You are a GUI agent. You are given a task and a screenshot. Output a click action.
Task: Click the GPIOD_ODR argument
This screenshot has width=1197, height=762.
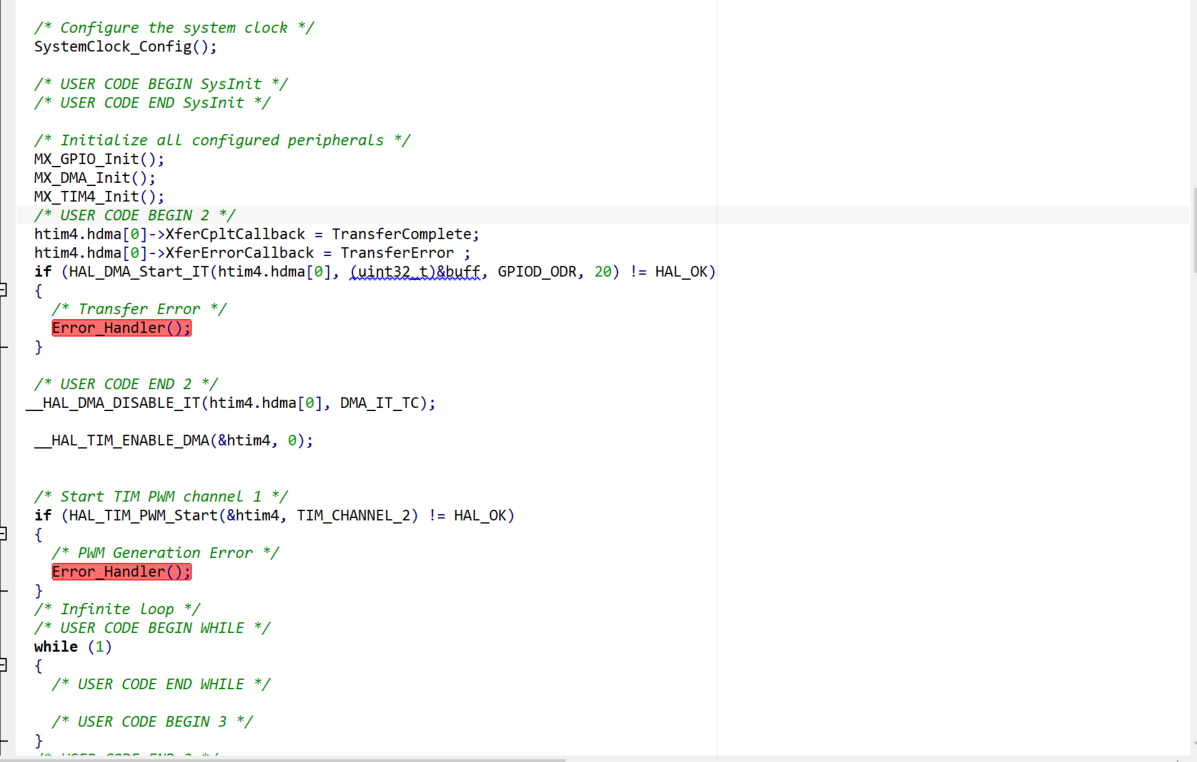coord(537,272)
